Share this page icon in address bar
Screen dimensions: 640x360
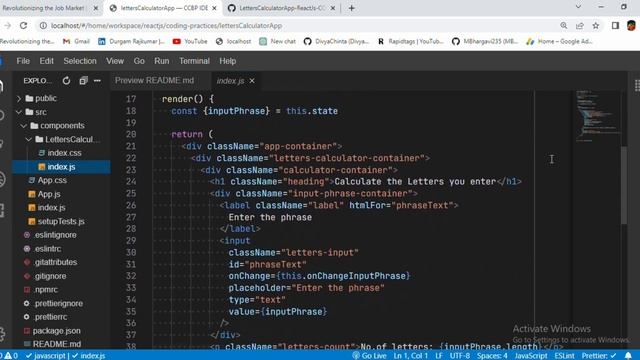pos(580,26)
